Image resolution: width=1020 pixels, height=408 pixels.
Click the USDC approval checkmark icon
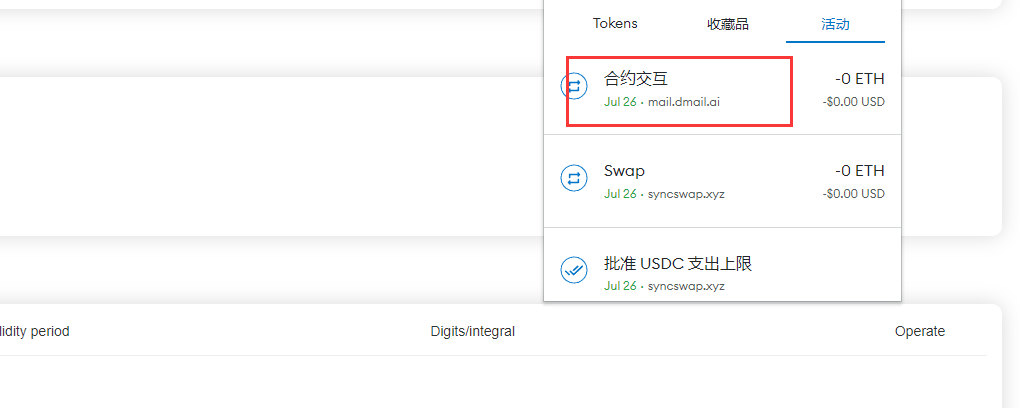point(574,270)
